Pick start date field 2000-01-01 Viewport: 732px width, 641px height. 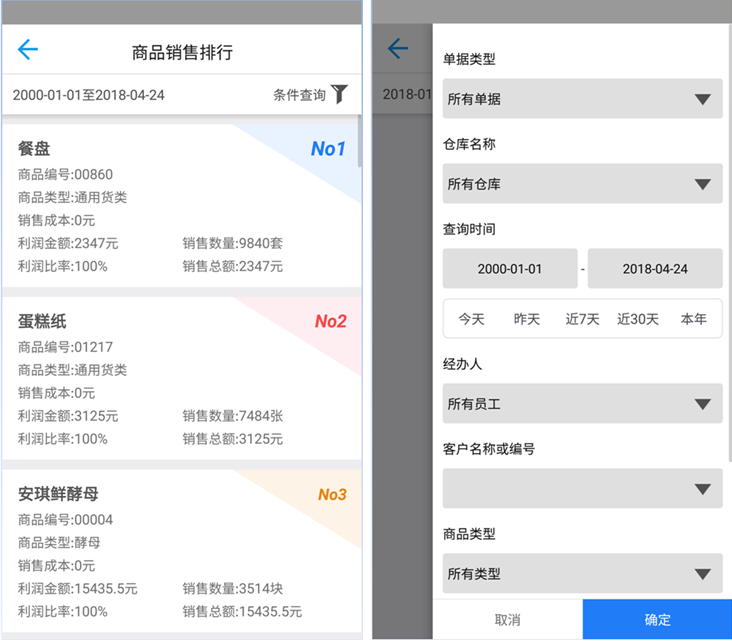tap(510, 269)
